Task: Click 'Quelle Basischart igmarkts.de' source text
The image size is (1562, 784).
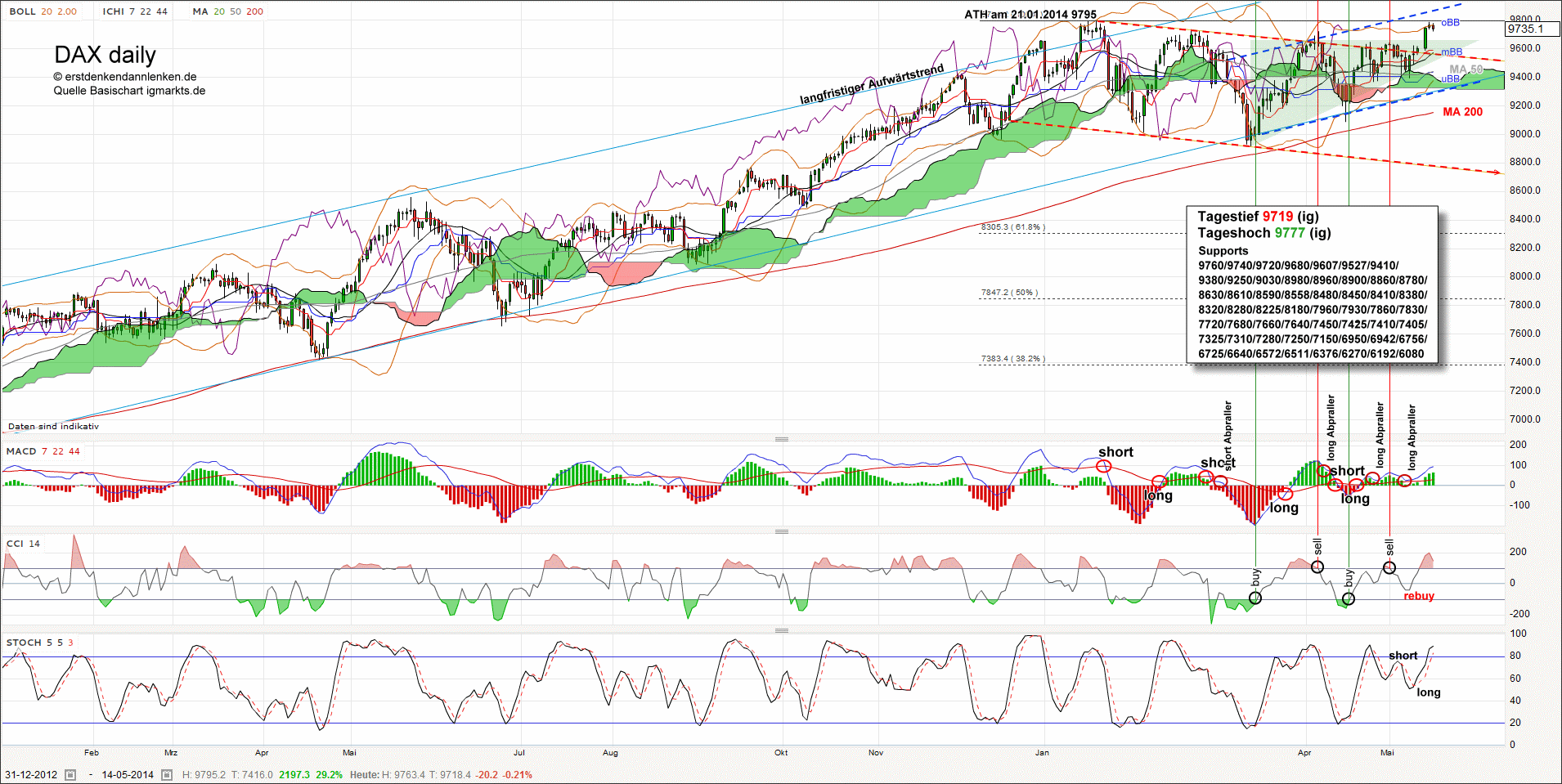Action: coord(129,91)
